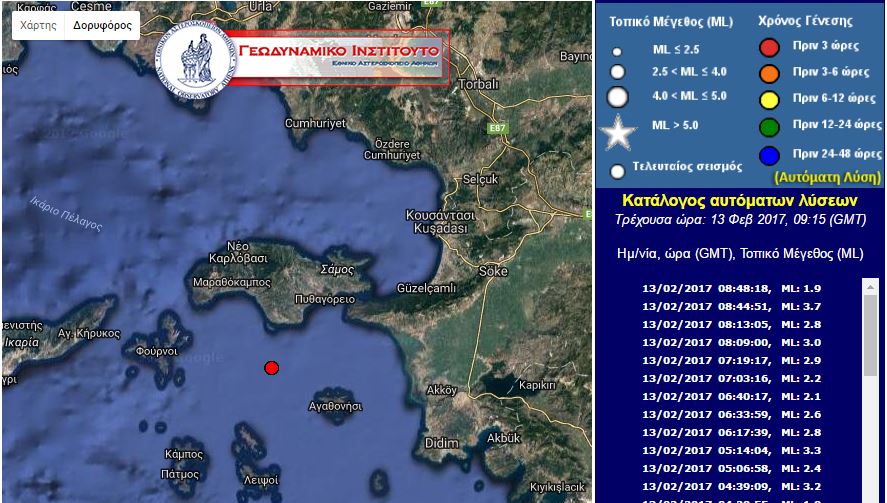Click the large circle icon for 4.0 < ML ≤ 5.0
Viewport: 887px width, 503px height.
tap(618, 97)
